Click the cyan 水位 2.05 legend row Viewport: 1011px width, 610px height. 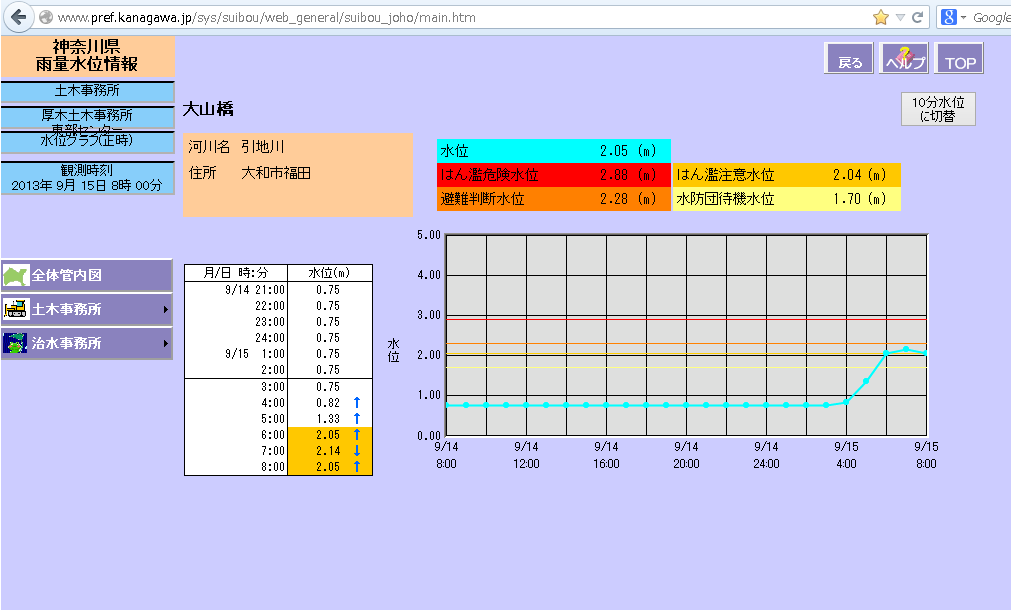coord(553,151)
